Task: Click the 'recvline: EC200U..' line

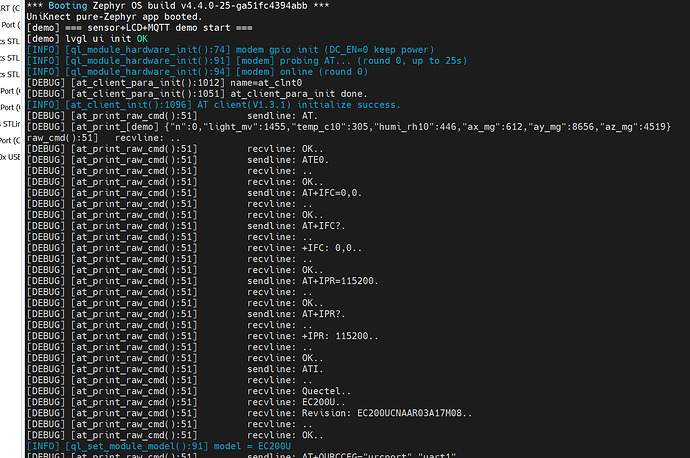Action: tap(186, 402)
